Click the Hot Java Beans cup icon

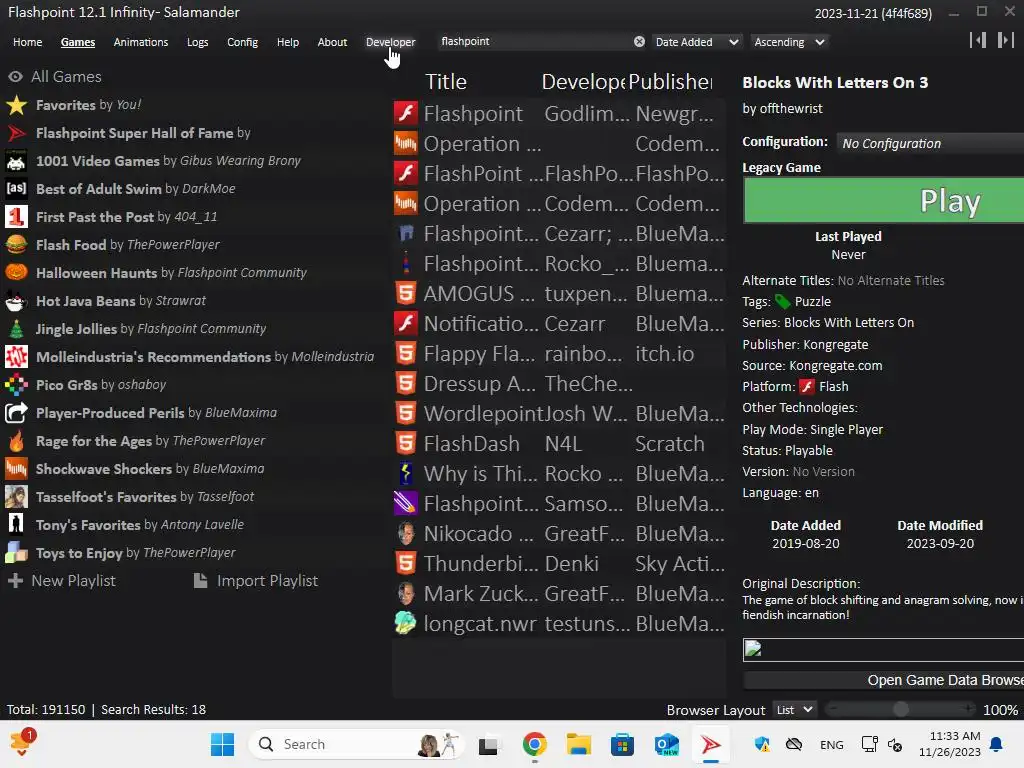pos(16,301)
